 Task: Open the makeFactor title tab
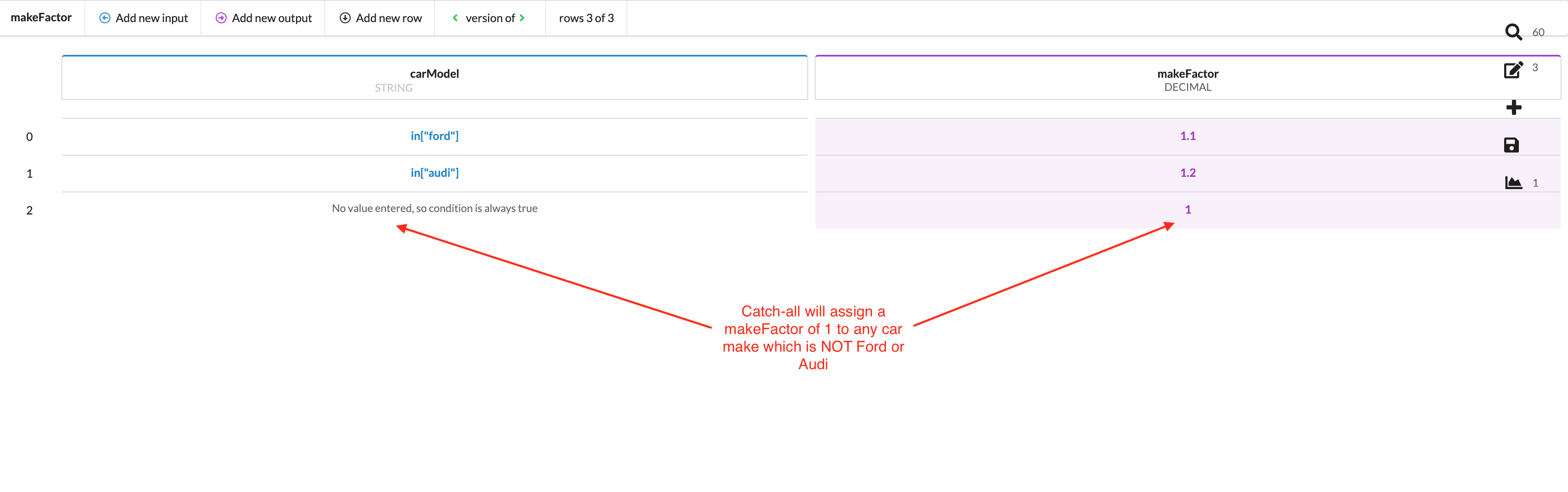[41, 18]
